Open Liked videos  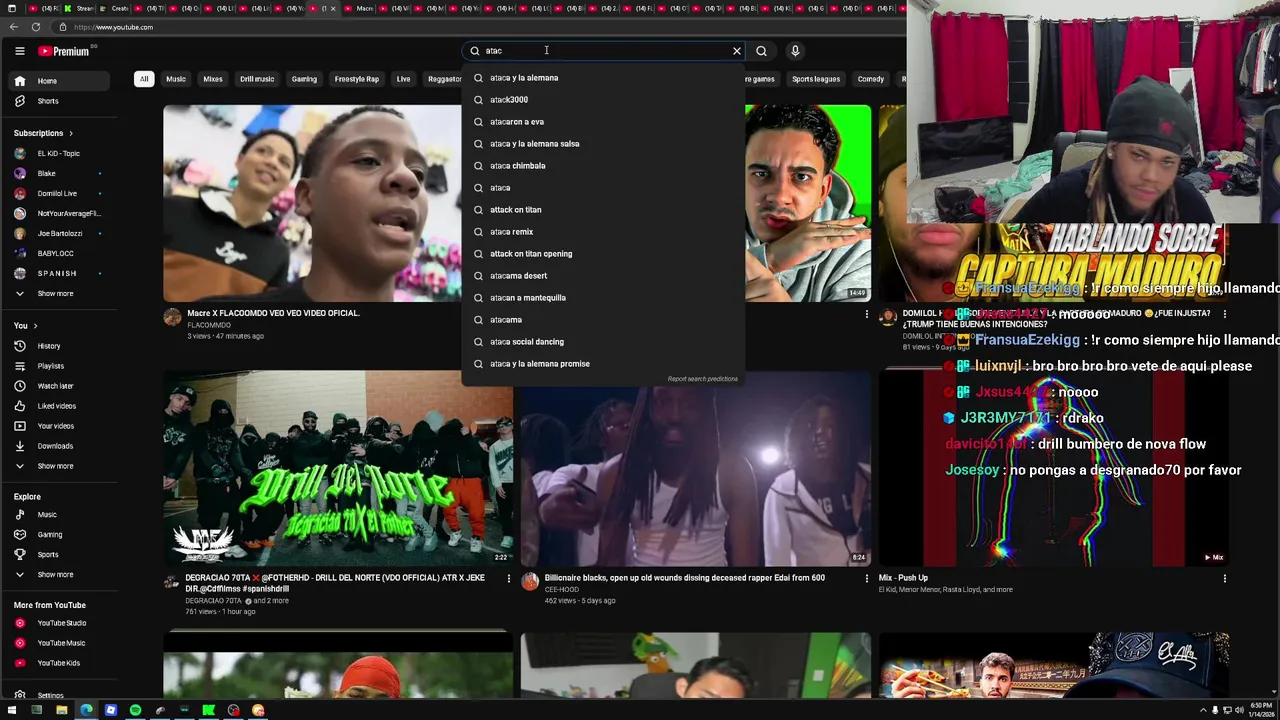coord(59,406)
